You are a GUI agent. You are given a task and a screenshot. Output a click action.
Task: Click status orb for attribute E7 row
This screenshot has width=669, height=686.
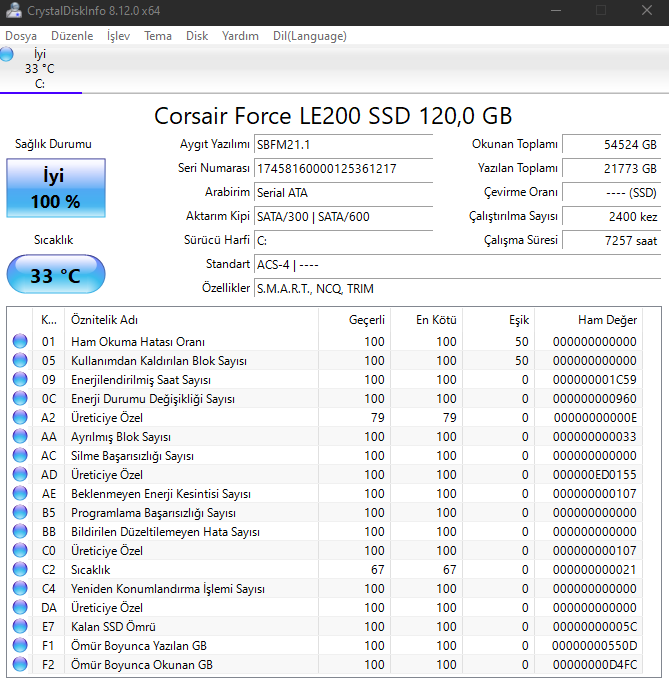coord(20,626)
